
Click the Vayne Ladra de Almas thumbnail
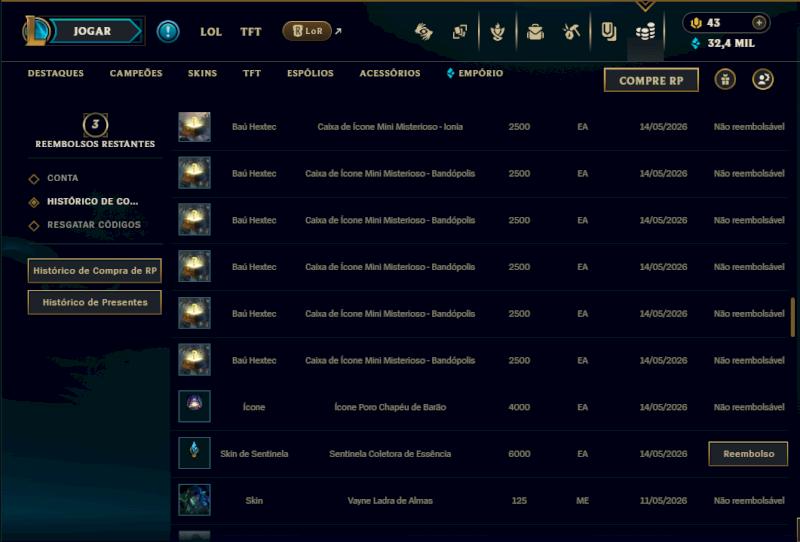[x=194, y=500]
